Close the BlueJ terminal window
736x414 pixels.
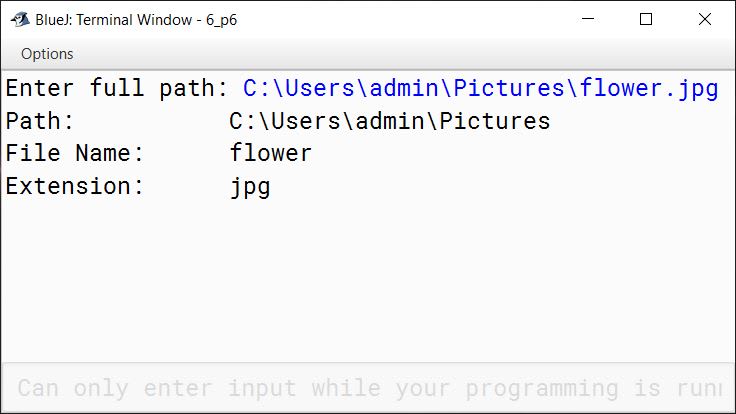[x=705, y=19]
